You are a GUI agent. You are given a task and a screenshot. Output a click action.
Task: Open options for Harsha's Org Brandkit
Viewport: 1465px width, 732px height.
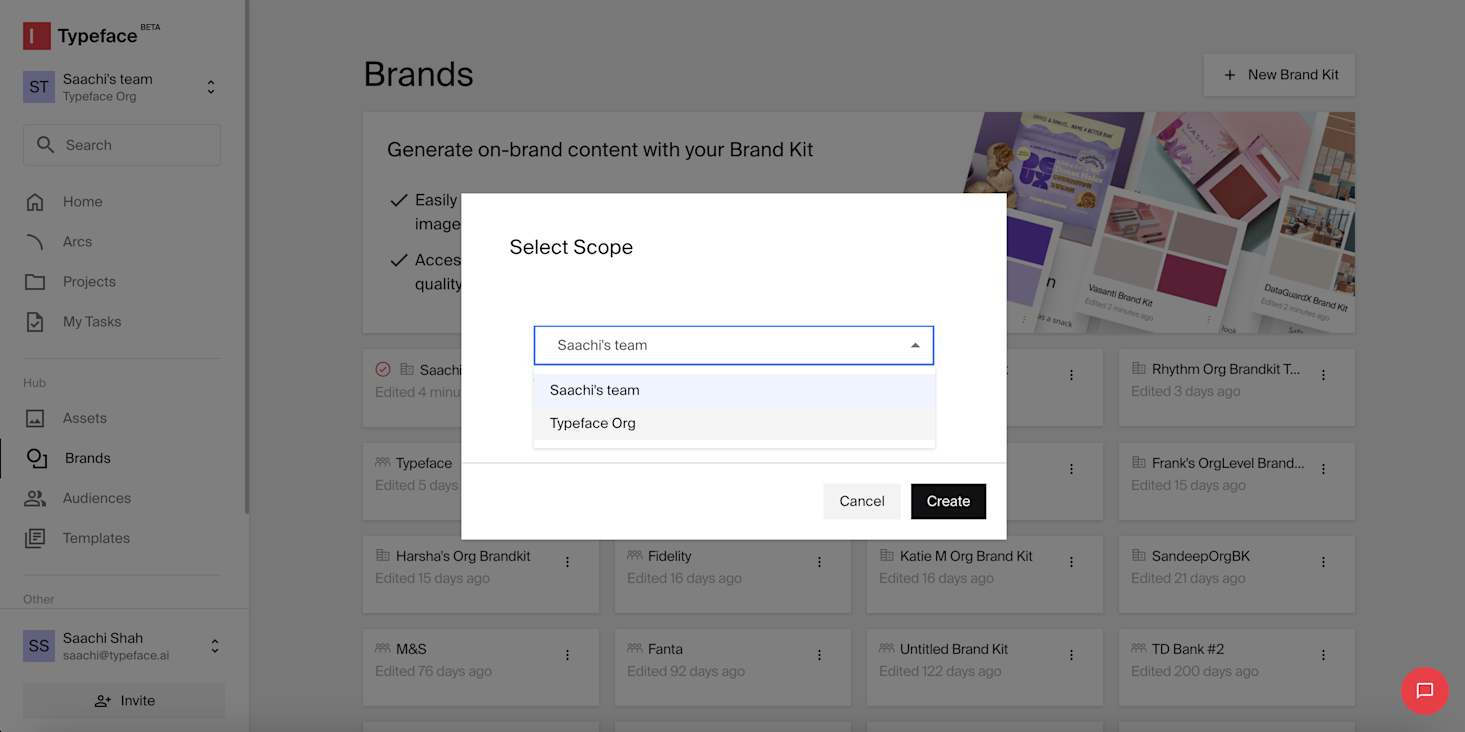[x=567, y=562]
